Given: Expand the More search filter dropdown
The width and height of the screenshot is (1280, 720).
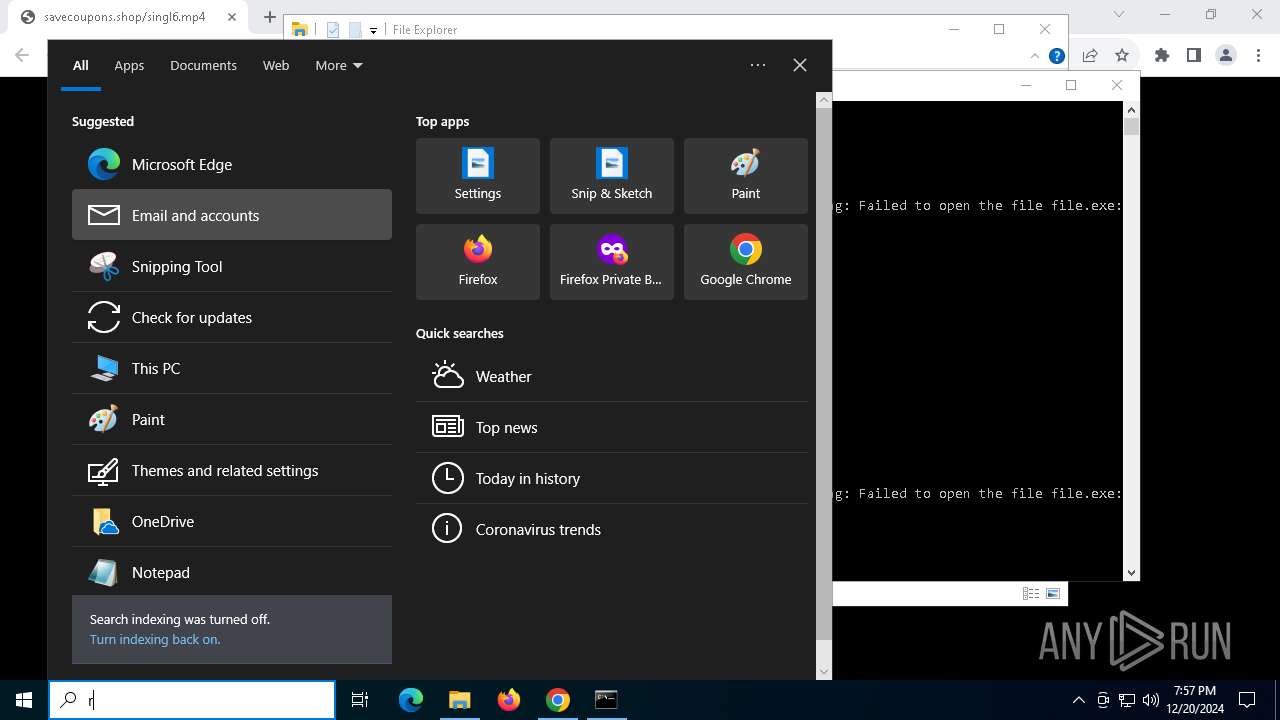Looking at the screenshot, I should pos(339,65).
